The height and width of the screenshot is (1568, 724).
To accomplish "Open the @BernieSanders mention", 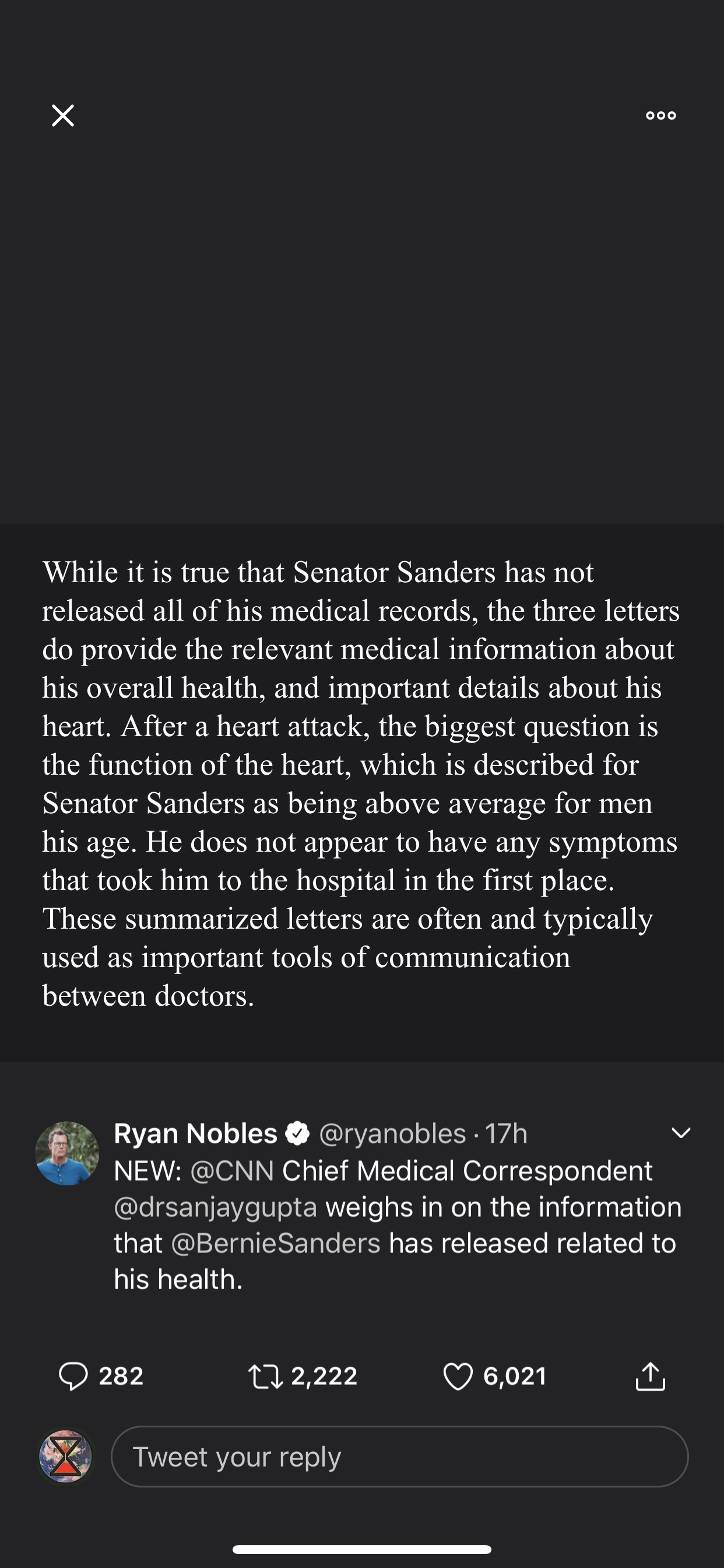I will tap(276, 1244).
